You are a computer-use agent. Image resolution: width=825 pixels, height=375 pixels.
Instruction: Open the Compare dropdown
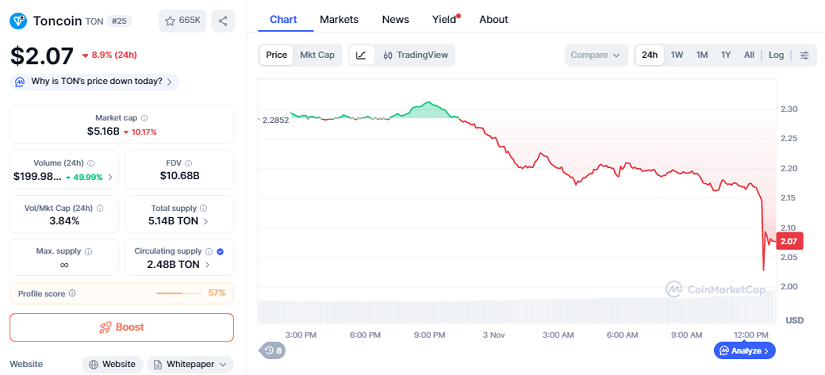[x=596, y=55]
